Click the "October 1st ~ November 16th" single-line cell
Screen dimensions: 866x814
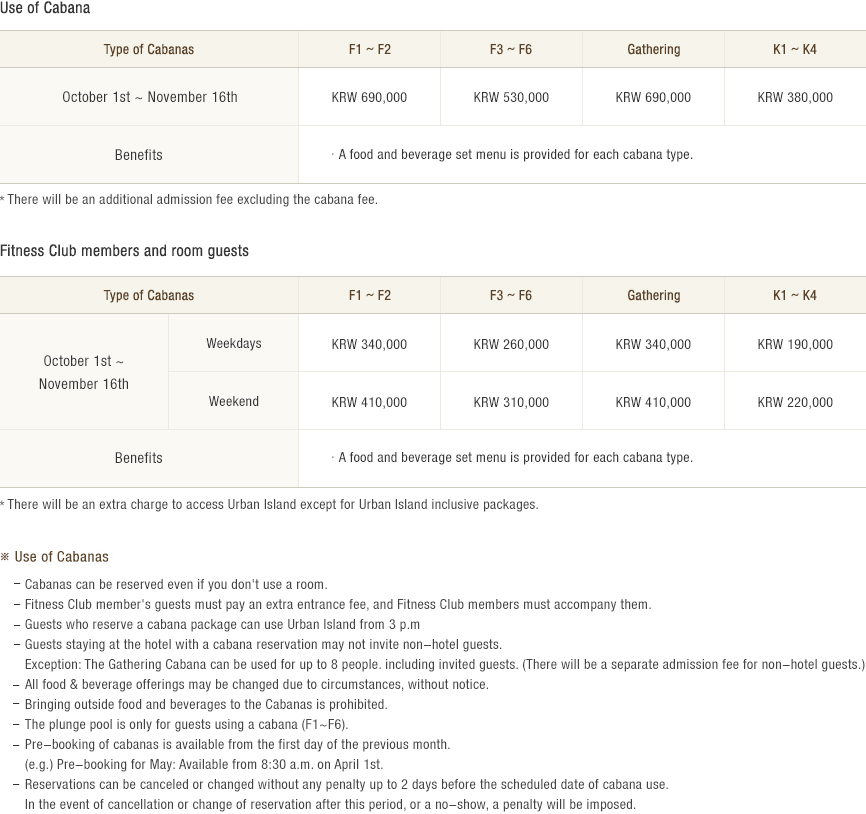(149, 97)
